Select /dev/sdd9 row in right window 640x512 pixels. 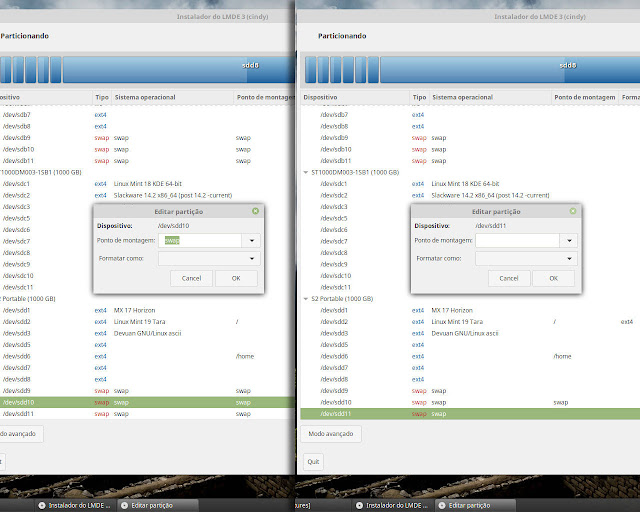pos(470,391)
